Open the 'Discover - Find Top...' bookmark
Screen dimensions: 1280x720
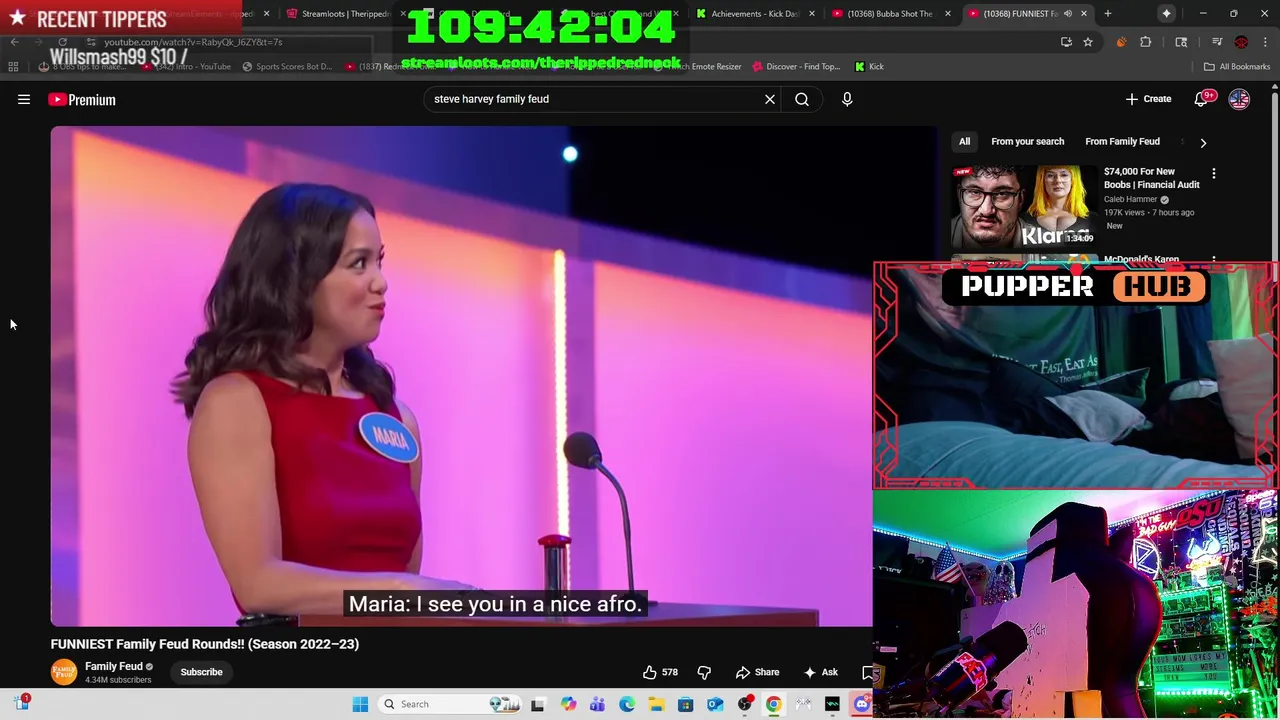pyautogui.click(x=795, y=67)
